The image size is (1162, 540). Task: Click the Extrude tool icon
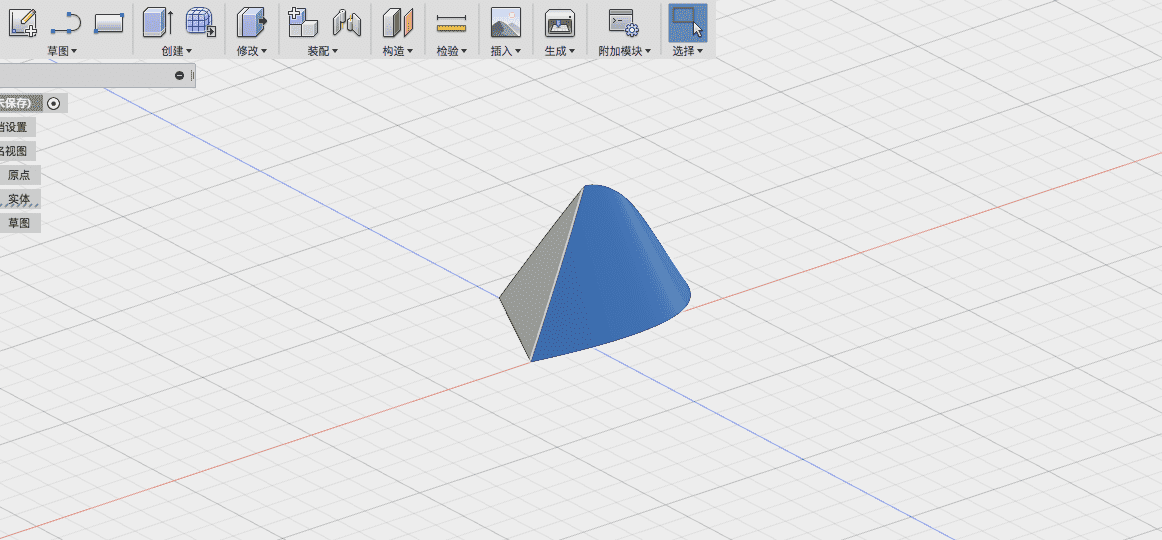[x=157, y=21]
